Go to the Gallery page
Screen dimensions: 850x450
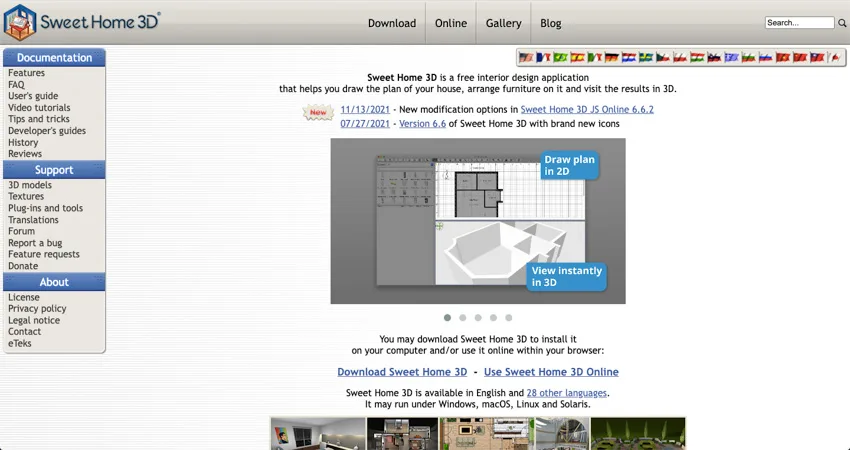tap(504, 23)
